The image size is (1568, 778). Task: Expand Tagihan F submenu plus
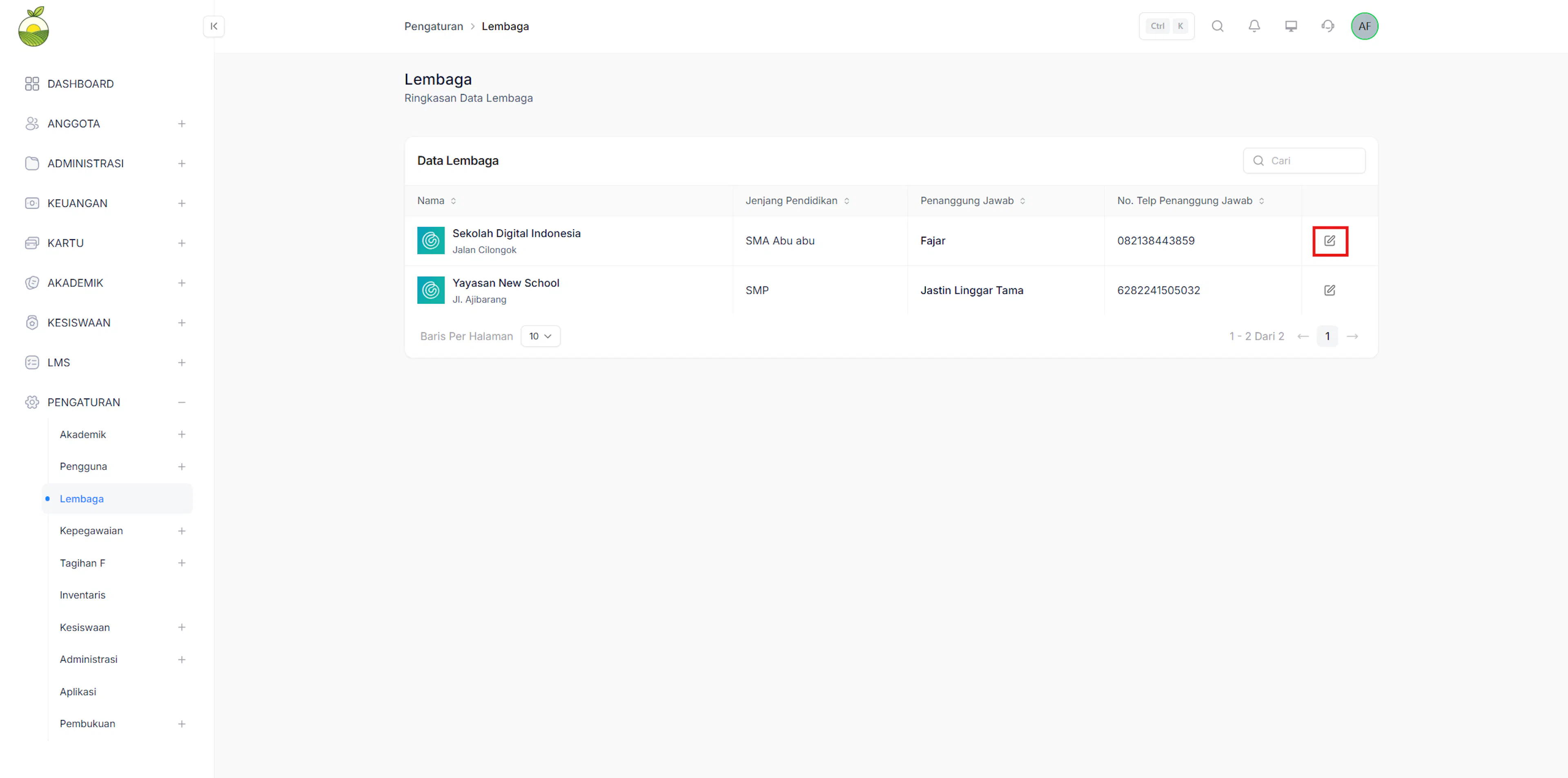181,563
